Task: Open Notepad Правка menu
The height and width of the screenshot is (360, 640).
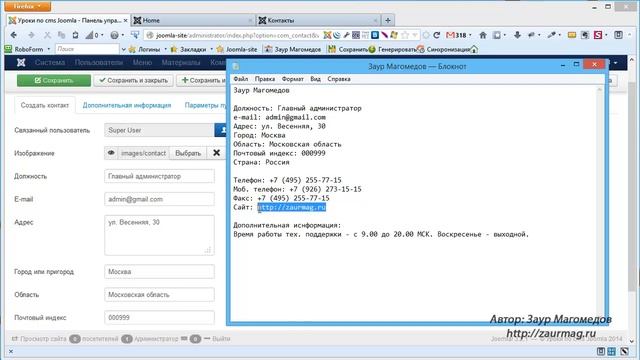Action: click(x=264, y=79)
